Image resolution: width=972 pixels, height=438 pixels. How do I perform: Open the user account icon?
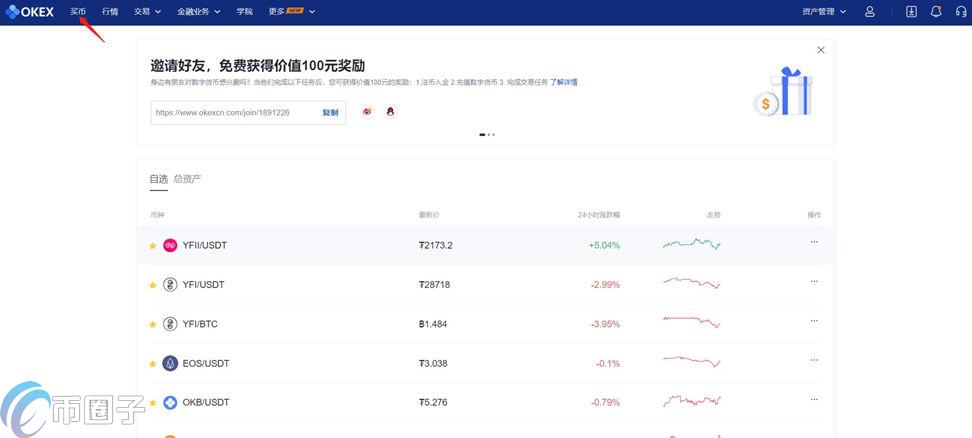click(870, 12)
